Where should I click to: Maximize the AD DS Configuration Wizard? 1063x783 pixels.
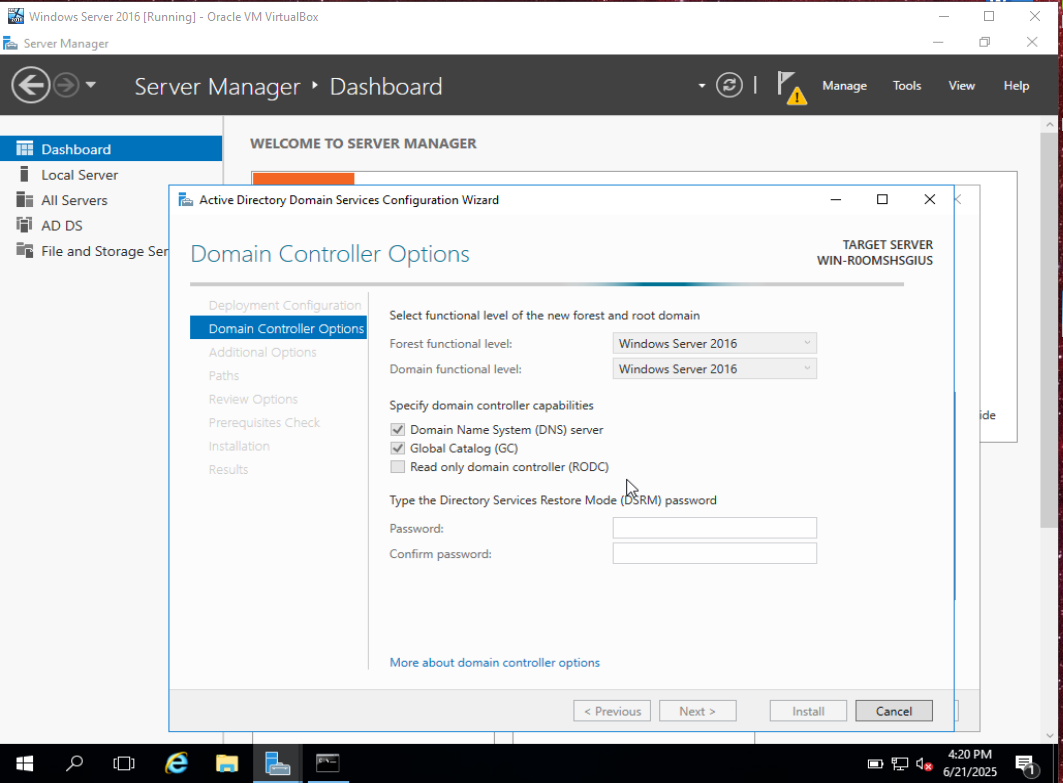pos(882,199)
